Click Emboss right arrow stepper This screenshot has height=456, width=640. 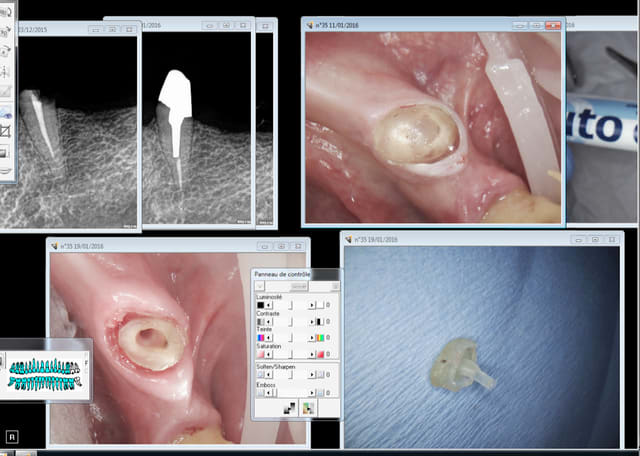310,392
